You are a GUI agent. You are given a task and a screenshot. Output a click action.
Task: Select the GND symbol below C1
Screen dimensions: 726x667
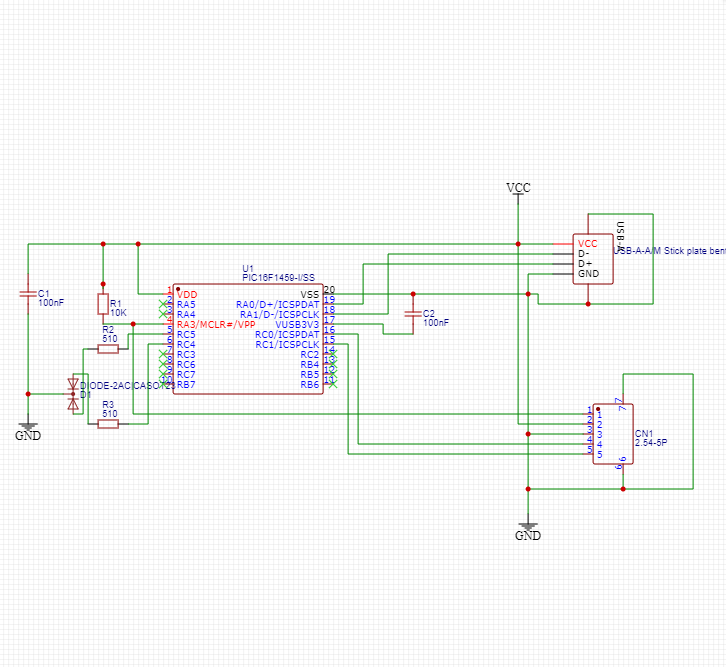28,431
